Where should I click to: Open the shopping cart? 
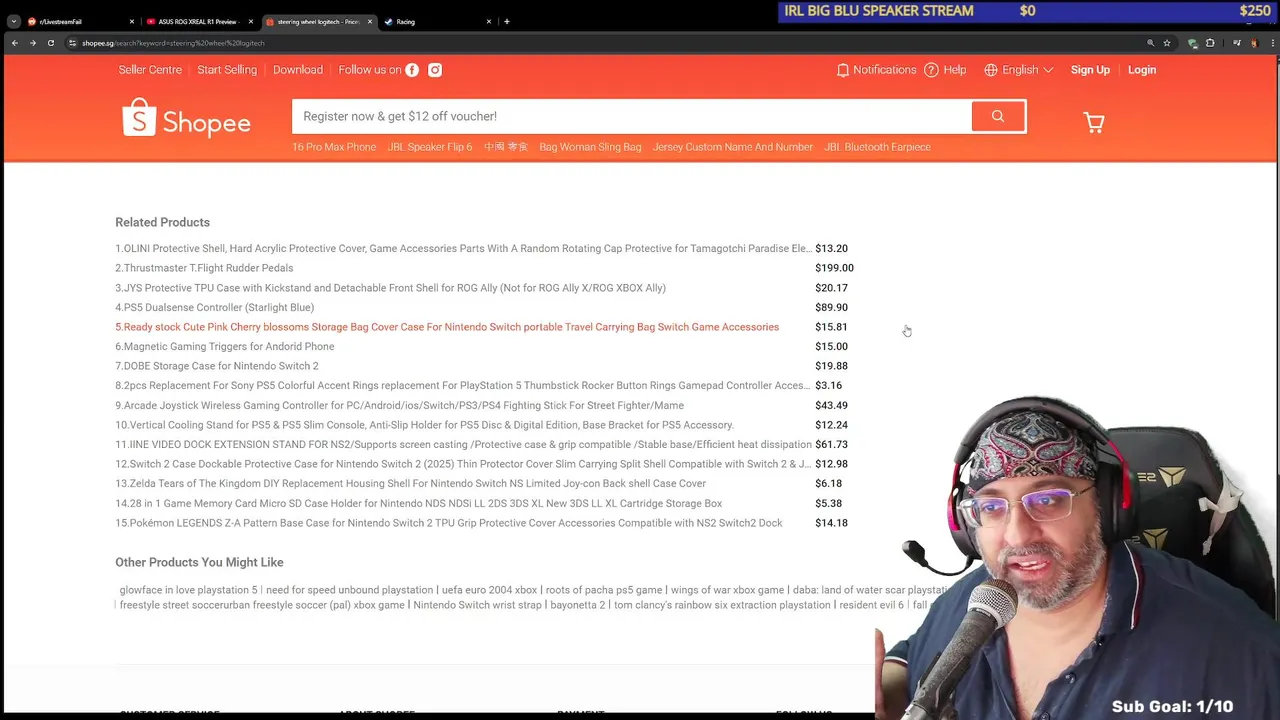(1094, 122)
